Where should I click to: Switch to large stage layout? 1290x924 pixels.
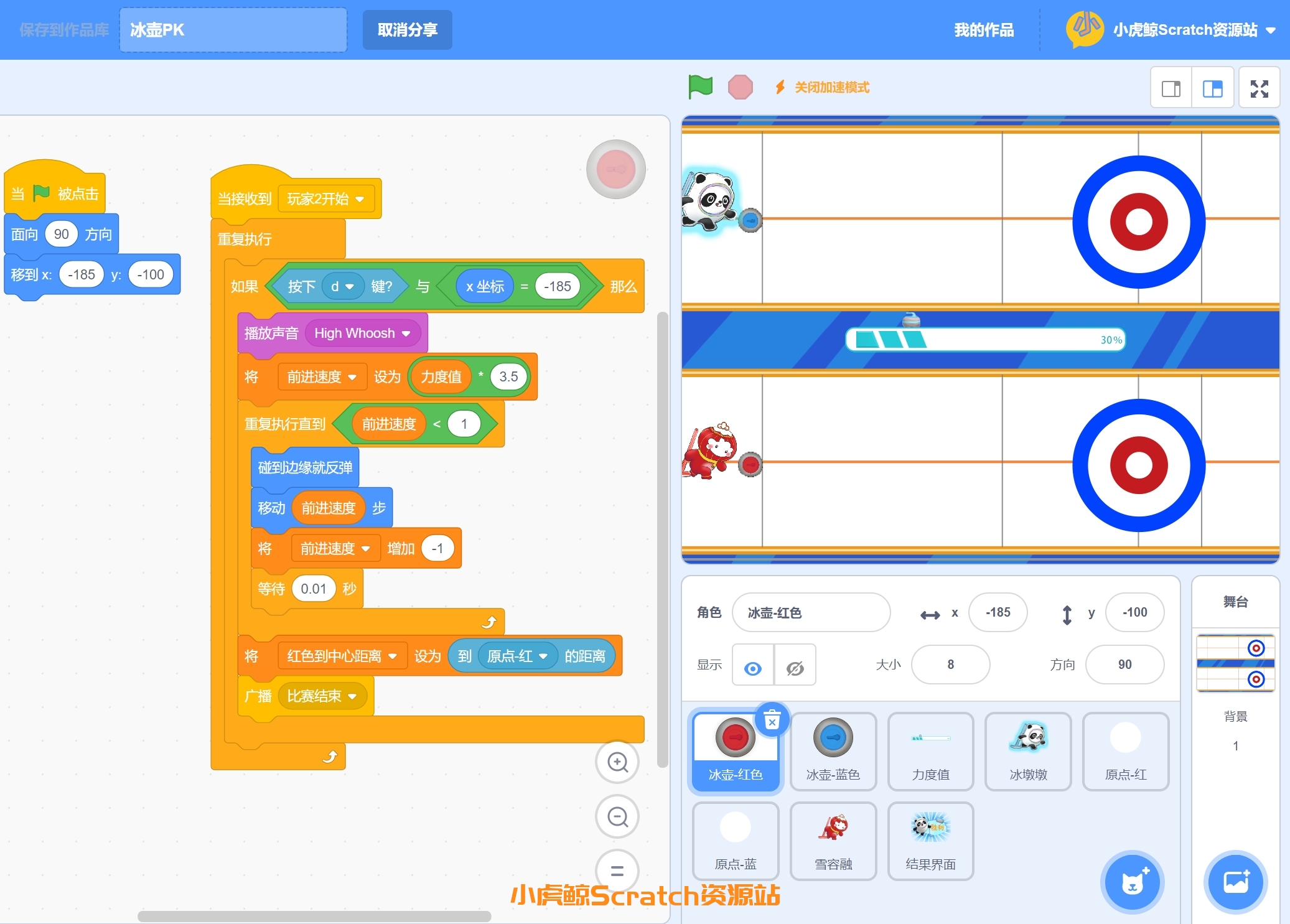1212,89
